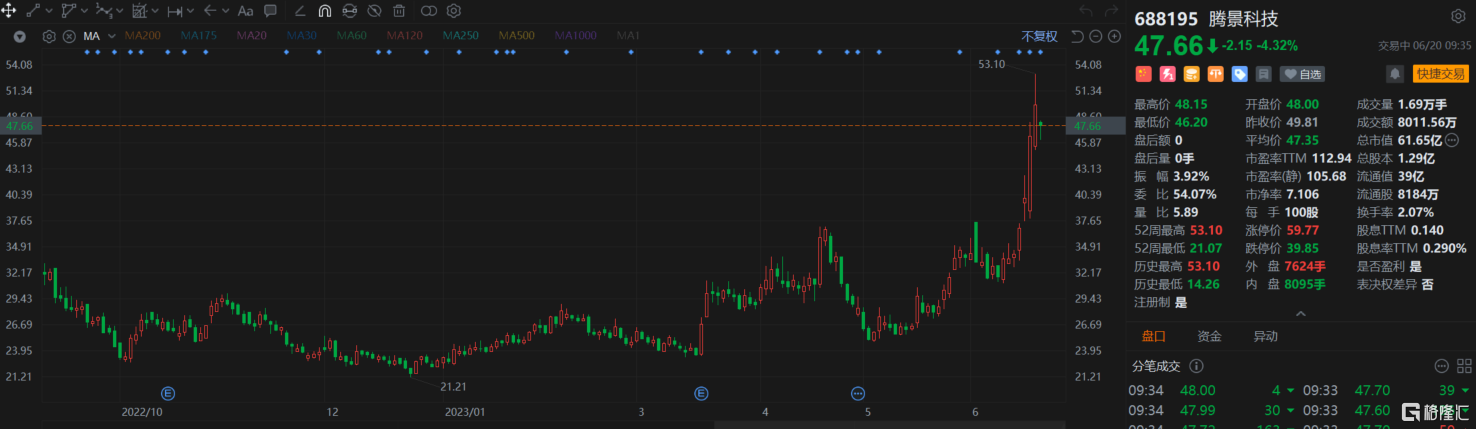Expand the polyline tool options arrow
1476x429 pixels.
click(x=84, y=11)
